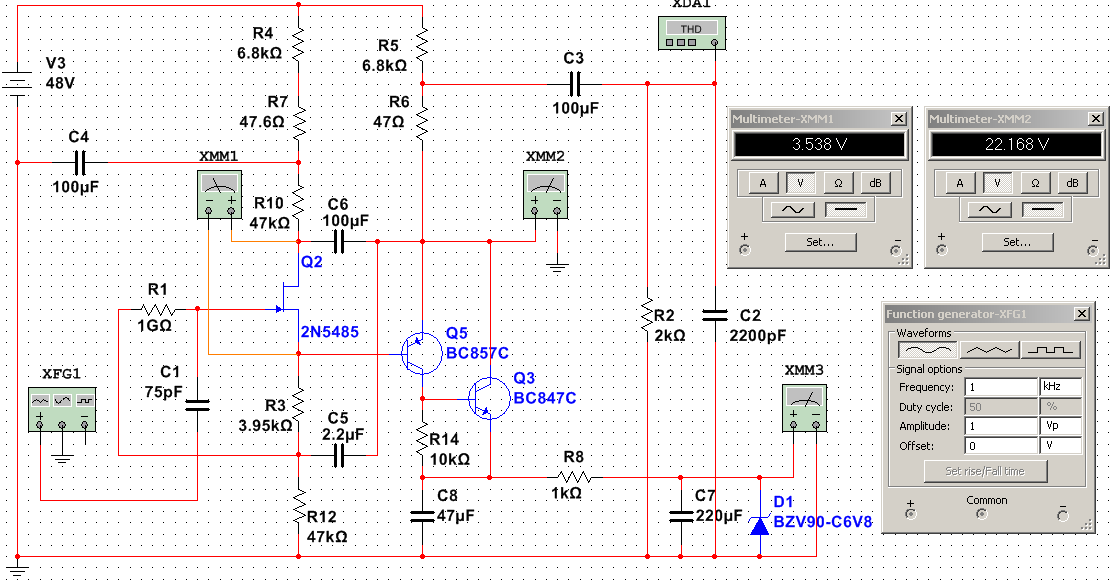Select the Q3 BC847C transistor symbol

point(489,398)
